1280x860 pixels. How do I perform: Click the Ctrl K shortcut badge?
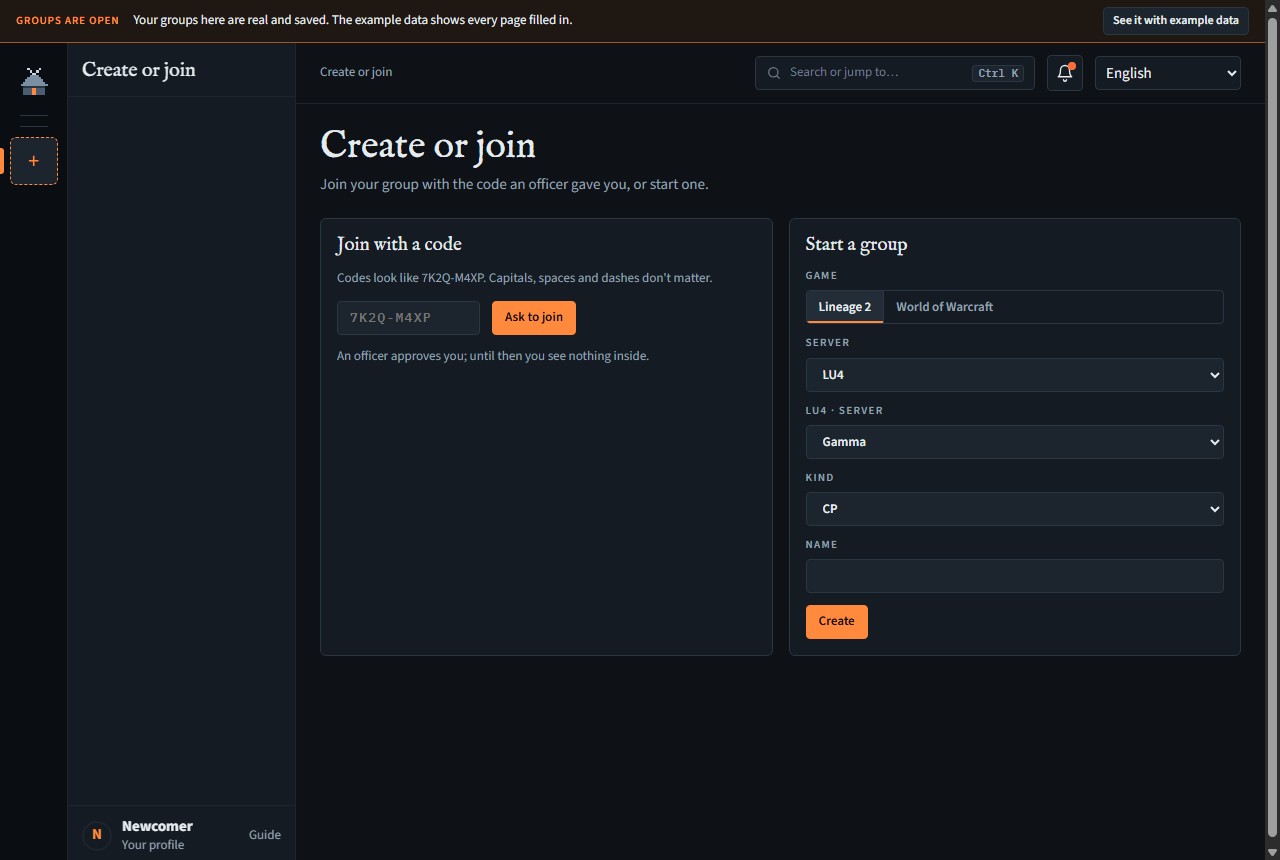[998, 73]
